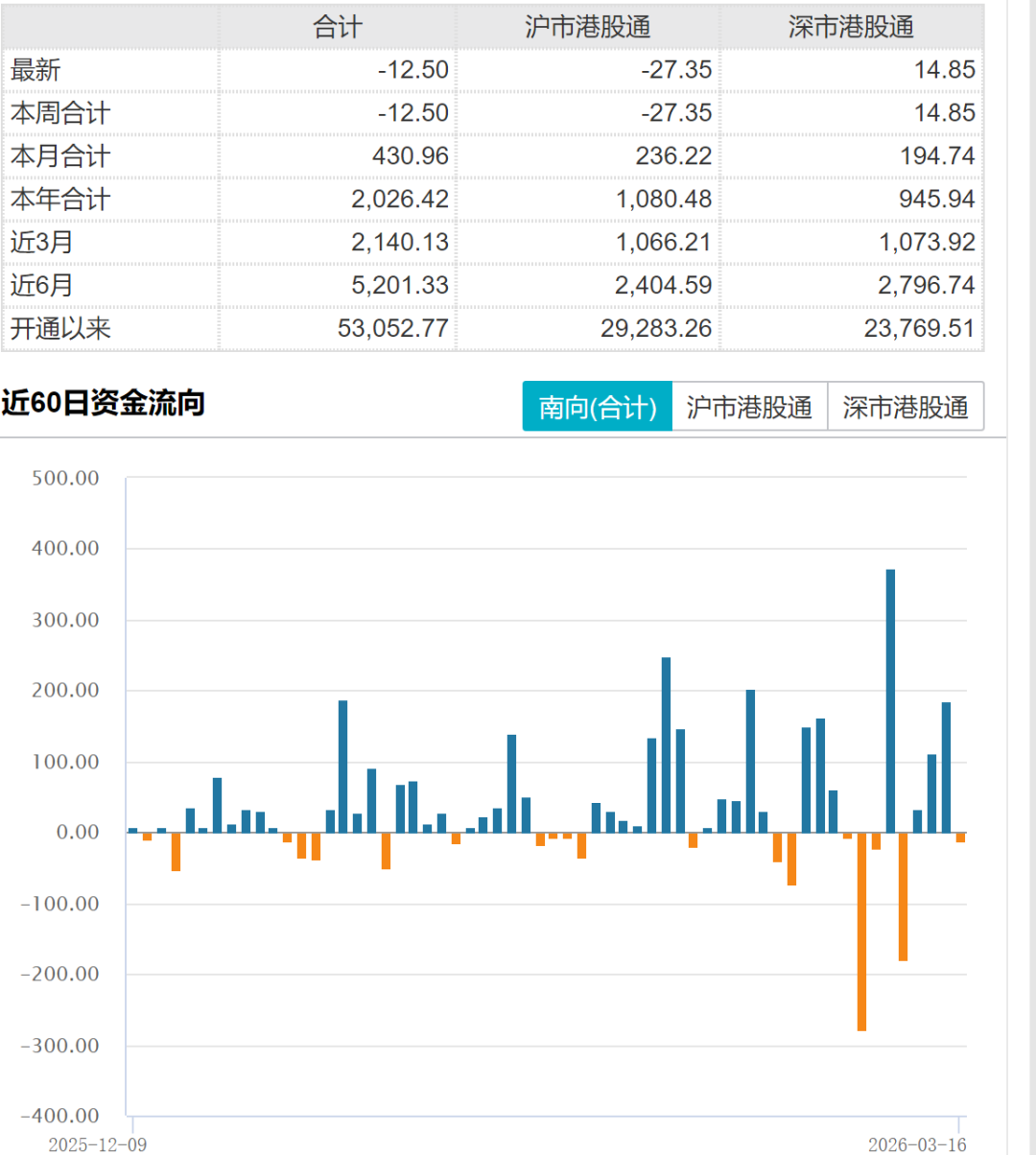1036x1155 pixels.
Task: Click the 合计 column header
Action: tap(338, 27)
